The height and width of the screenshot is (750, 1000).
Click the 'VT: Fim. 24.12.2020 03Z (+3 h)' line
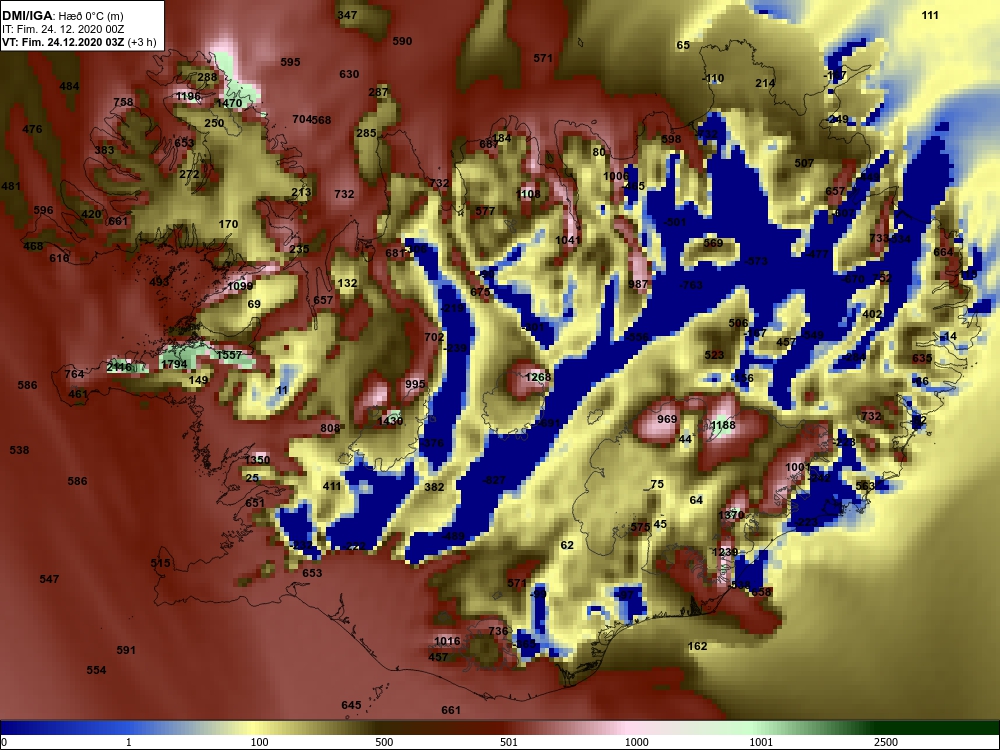pyautogui.click(x=79, y=43)
